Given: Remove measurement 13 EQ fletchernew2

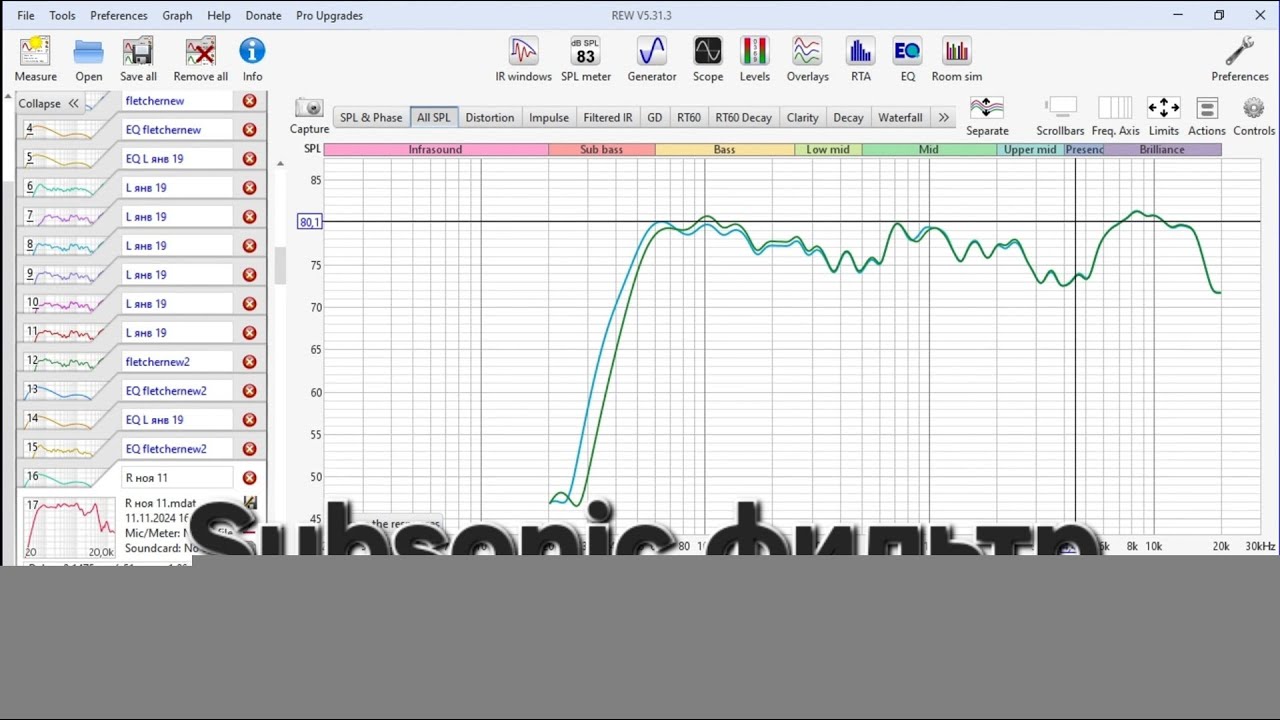Looking at the screenshot, I should coord(250,391).
